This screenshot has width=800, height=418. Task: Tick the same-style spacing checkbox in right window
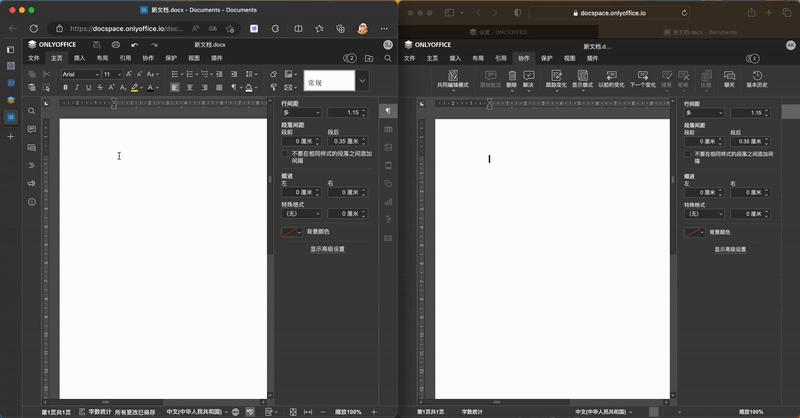tap(688, 154)
